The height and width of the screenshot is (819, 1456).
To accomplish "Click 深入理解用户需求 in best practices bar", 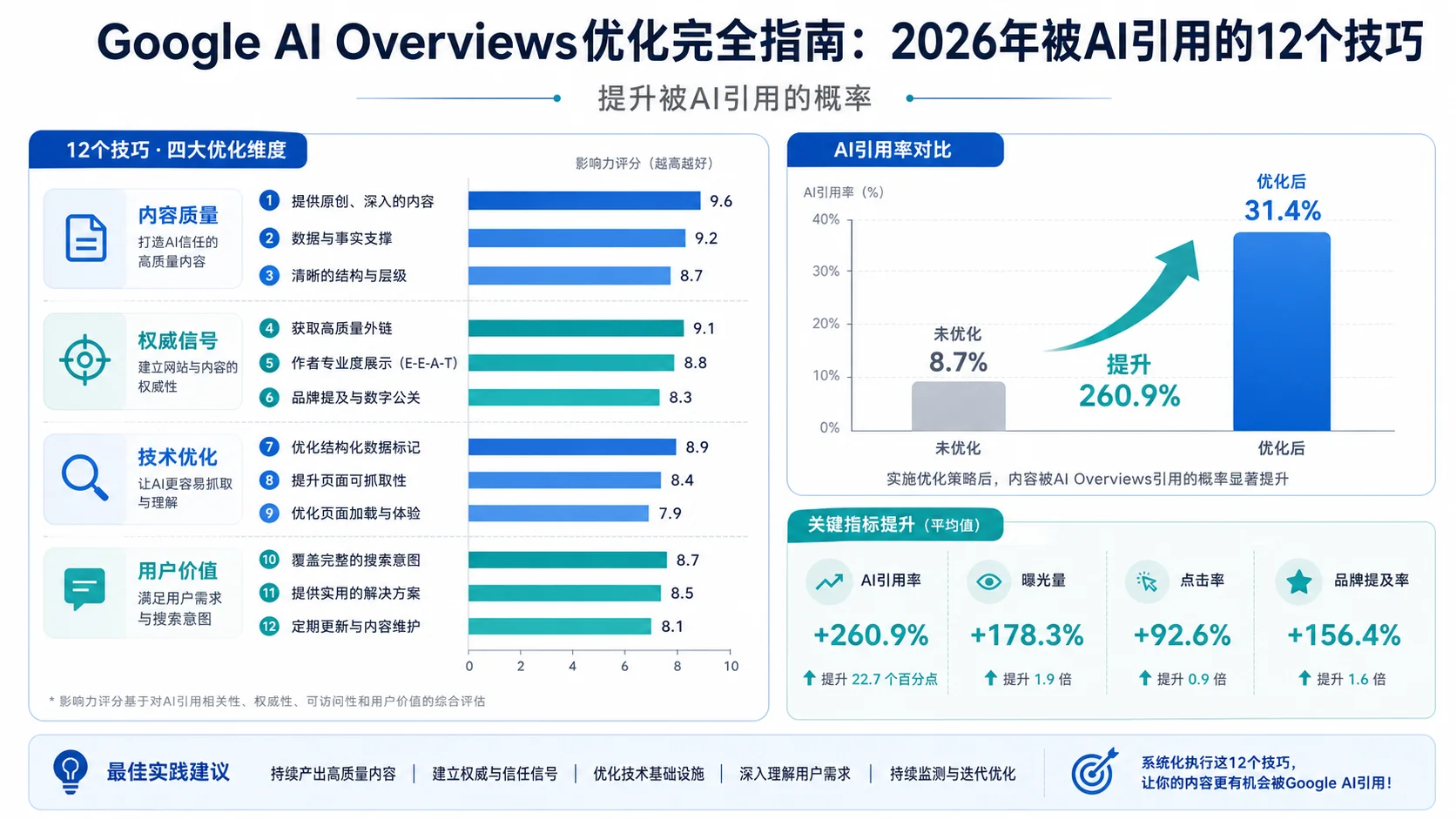I will (x=795, y=774).
